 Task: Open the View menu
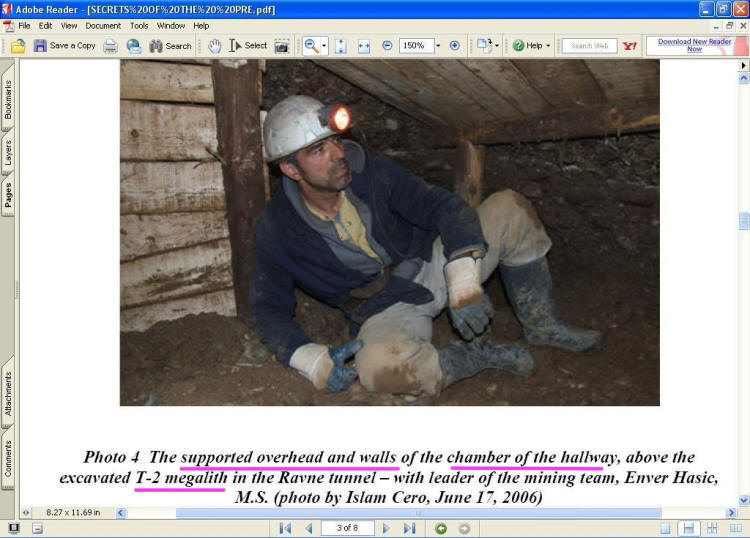[69, 26]
